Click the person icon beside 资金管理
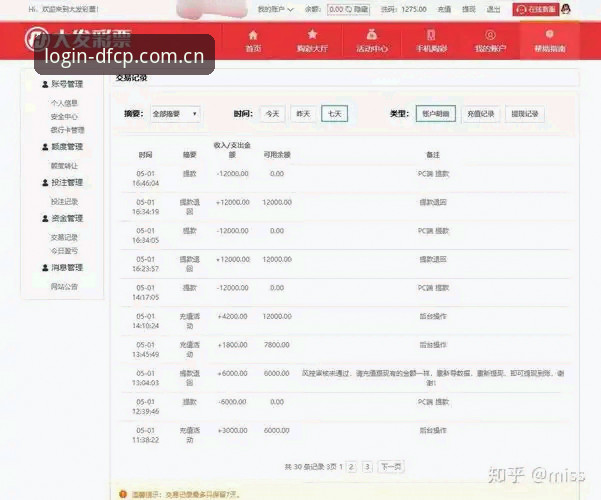The image size is (601, 500). [45, 218]
